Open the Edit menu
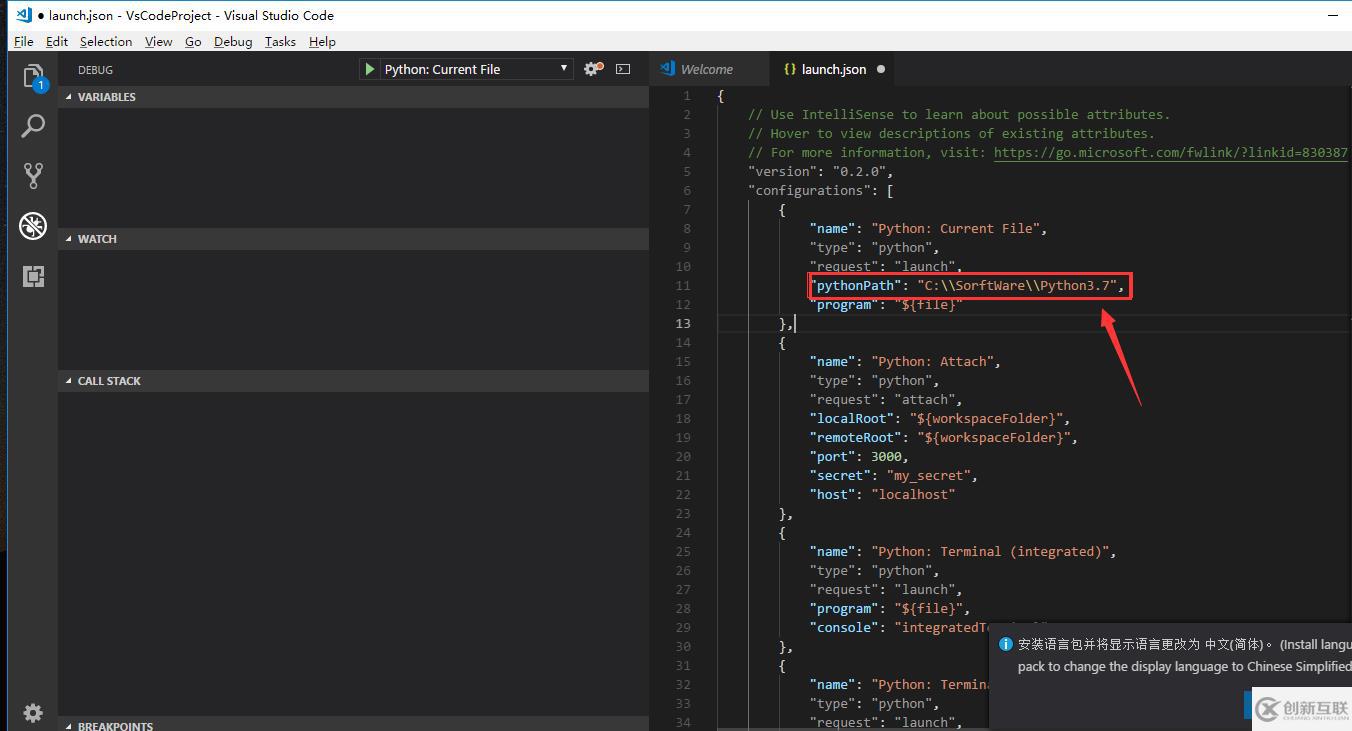The height and width of the screenshot is (731, 1352). [x=57, y=41]
